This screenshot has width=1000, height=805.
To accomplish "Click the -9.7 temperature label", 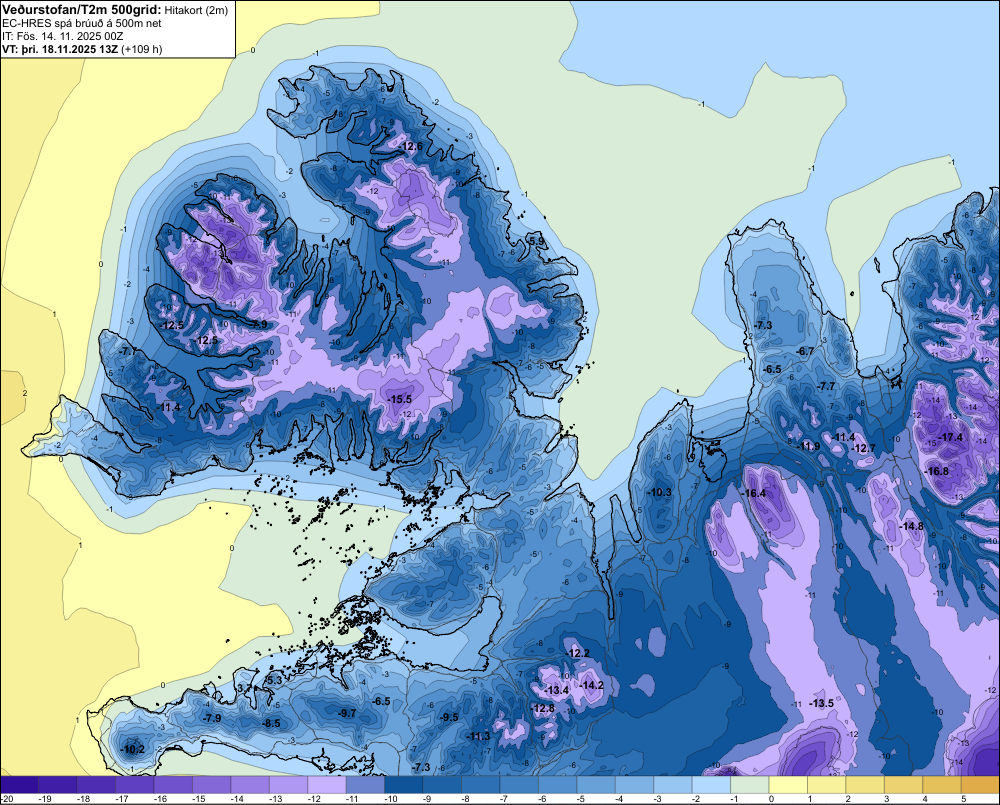I will pos(348,713).
